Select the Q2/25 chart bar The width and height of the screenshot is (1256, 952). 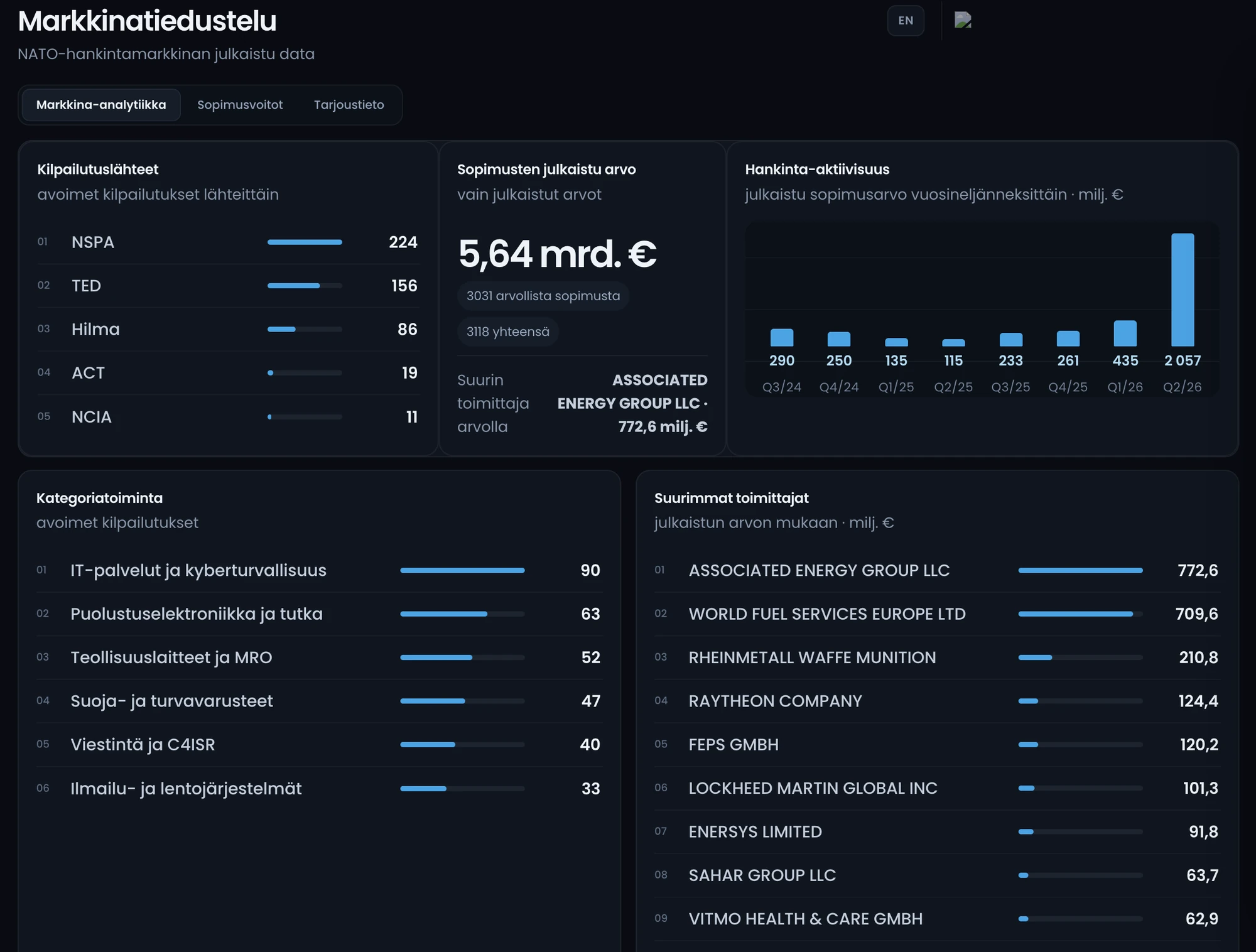tap(953, 343)
